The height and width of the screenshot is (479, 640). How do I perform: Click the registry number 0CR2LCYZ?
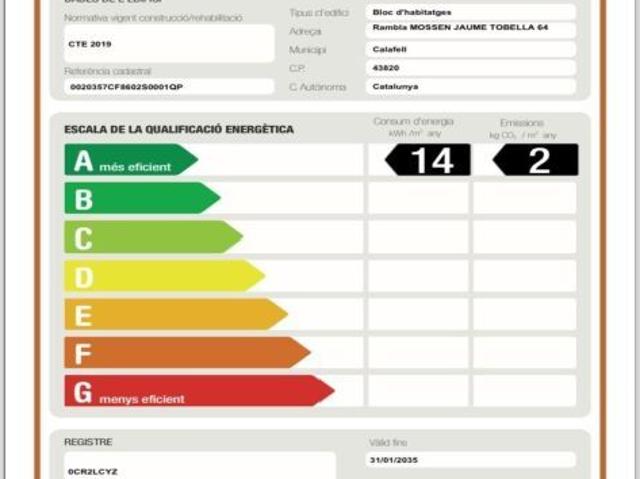point(93,472)
